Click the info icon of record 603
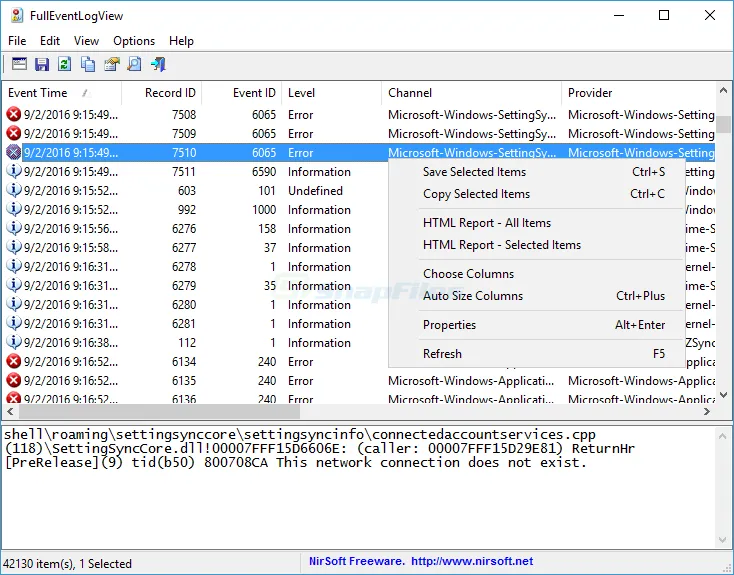The height and width of the screenshot is (575, 734). [14, 191]
